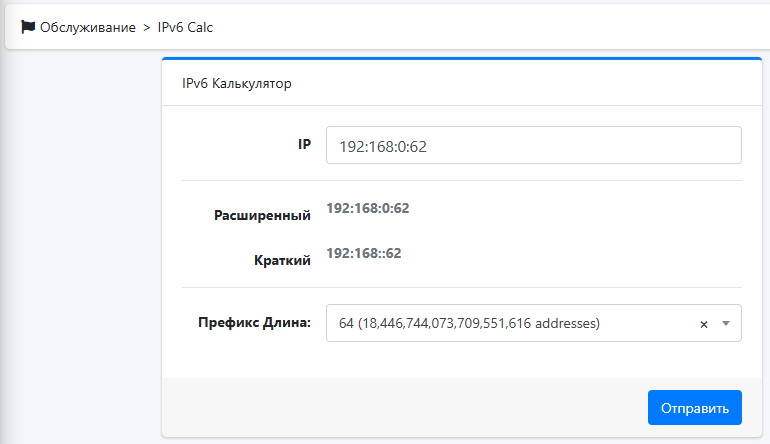Image resolution: width=770 pixels, height=444 pixels.
Task: Focus the IP address input field
Action: pos(533,145)
